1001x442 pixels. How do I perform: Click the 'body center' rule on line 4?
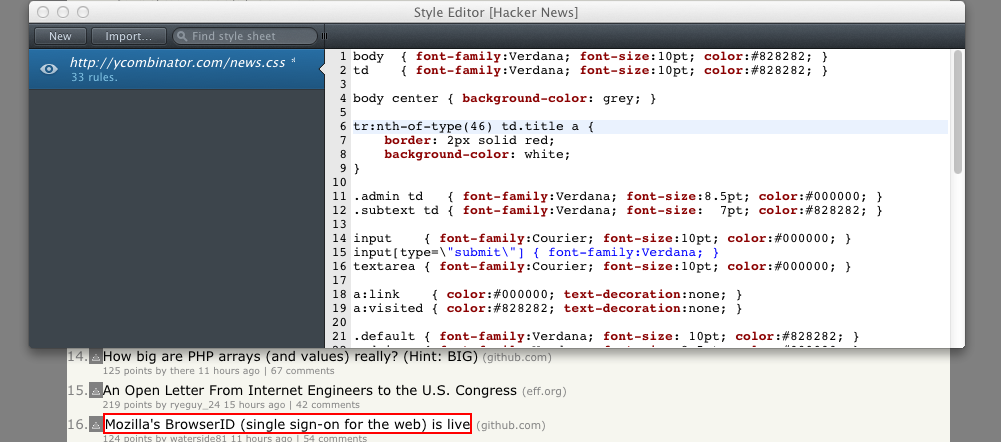[x=504, y=98]
